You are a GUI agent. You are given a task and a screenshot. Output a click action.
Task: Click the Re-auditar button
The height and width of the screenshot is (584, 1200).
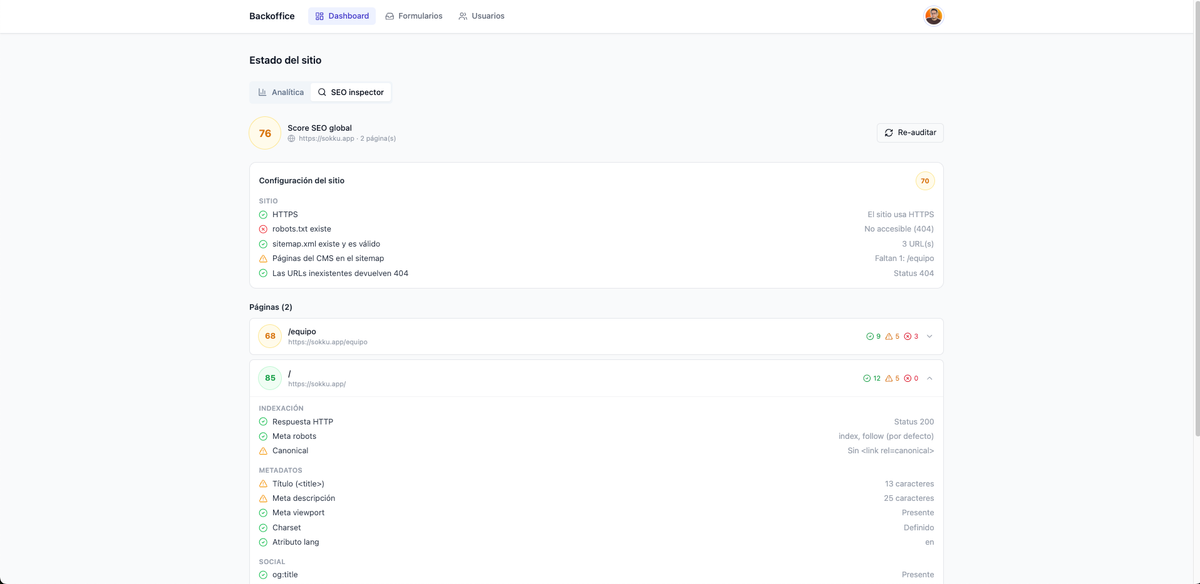(910, 132)
